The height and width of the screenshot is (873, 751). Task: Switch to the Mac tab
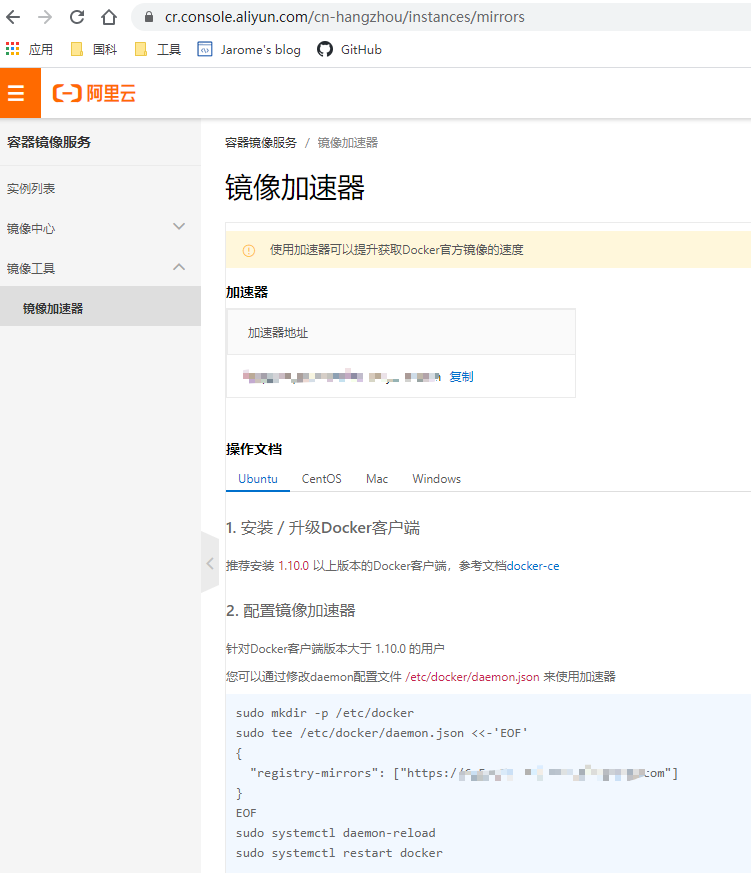[x=377, y=479]
